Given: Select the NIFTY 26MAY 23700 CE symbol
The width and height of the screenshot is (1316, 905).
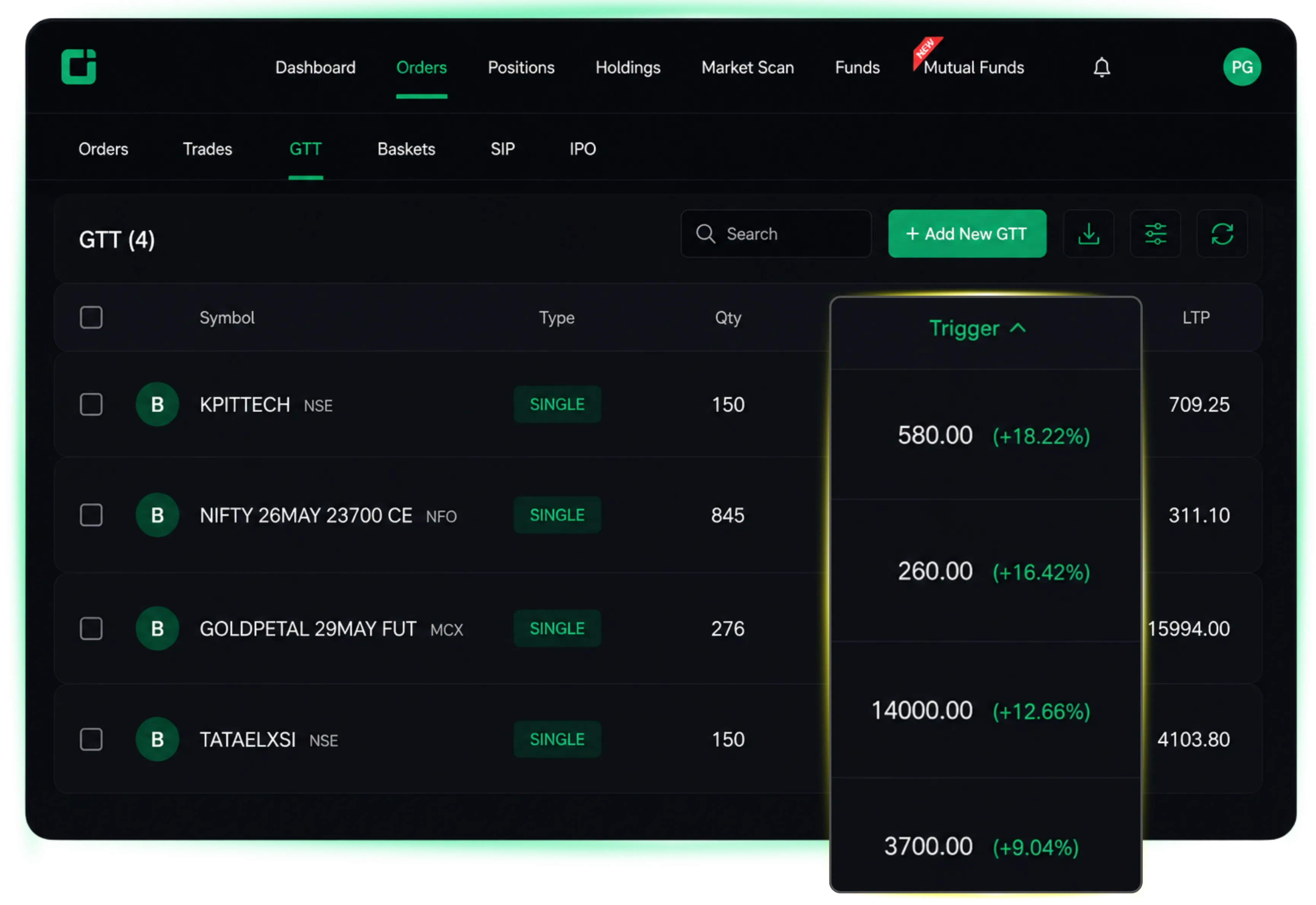Looking at the screenshot, I should pos(306,516).
